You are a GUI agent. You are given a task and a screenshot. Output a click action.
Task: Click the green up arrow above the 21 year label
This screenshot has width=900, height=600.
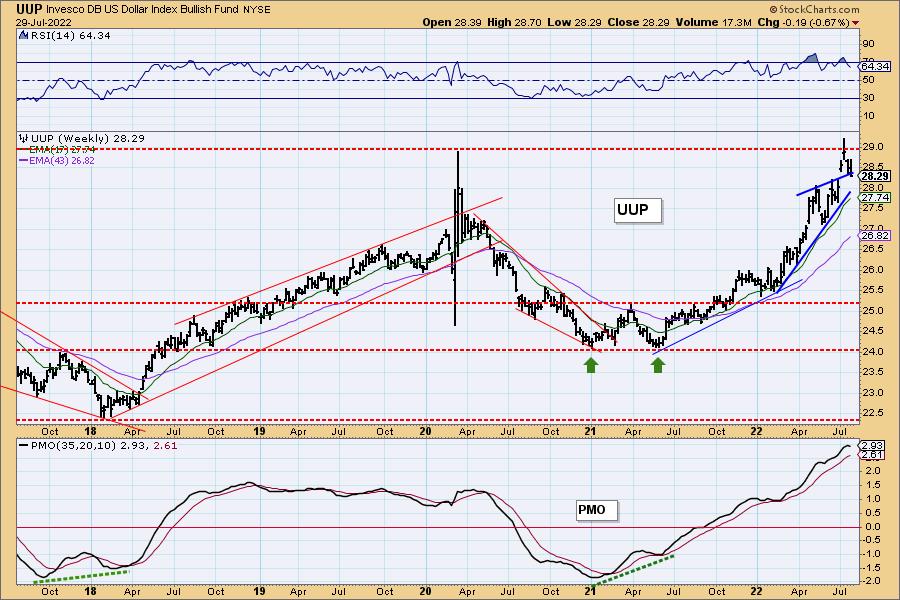(x=591, y=365)
